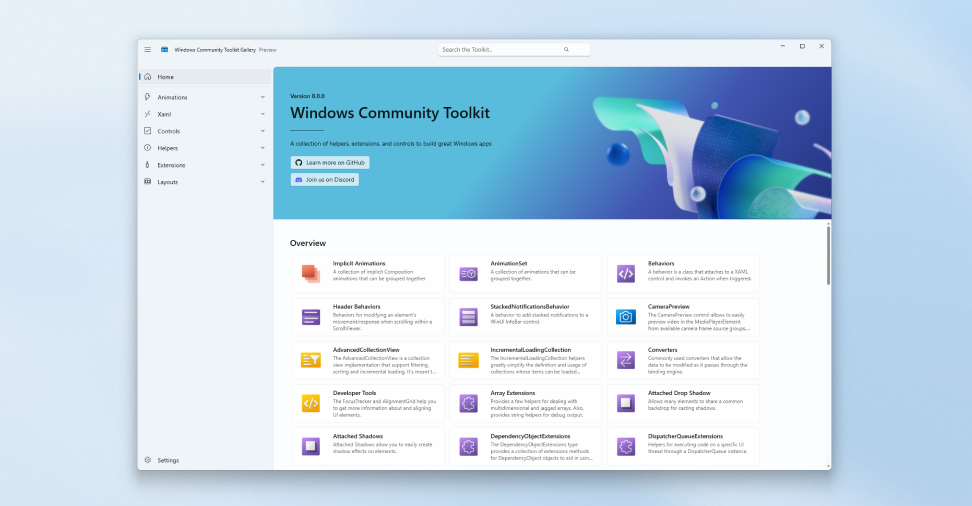
Task: Expand the Extensions chevron
Action: 263,165
